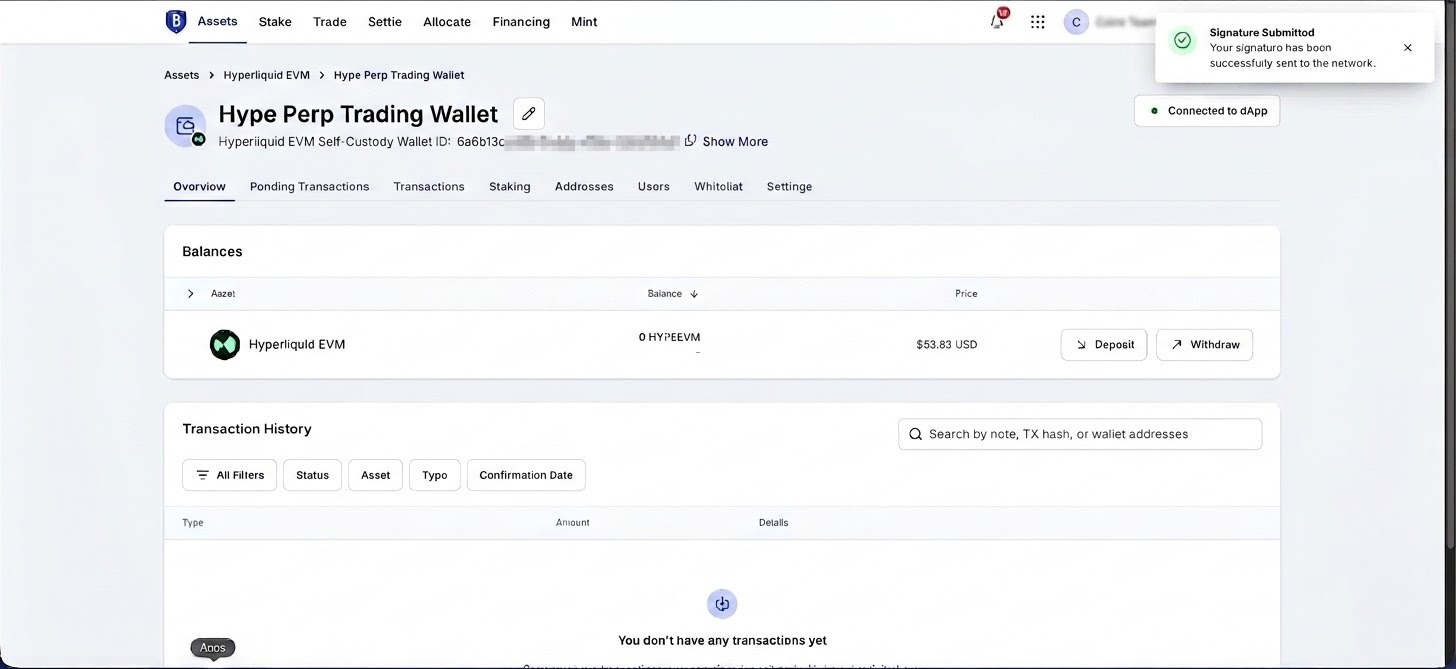
Task: Switch to Addresses tab
Action: pyautogui.click(x=584, y=186)
